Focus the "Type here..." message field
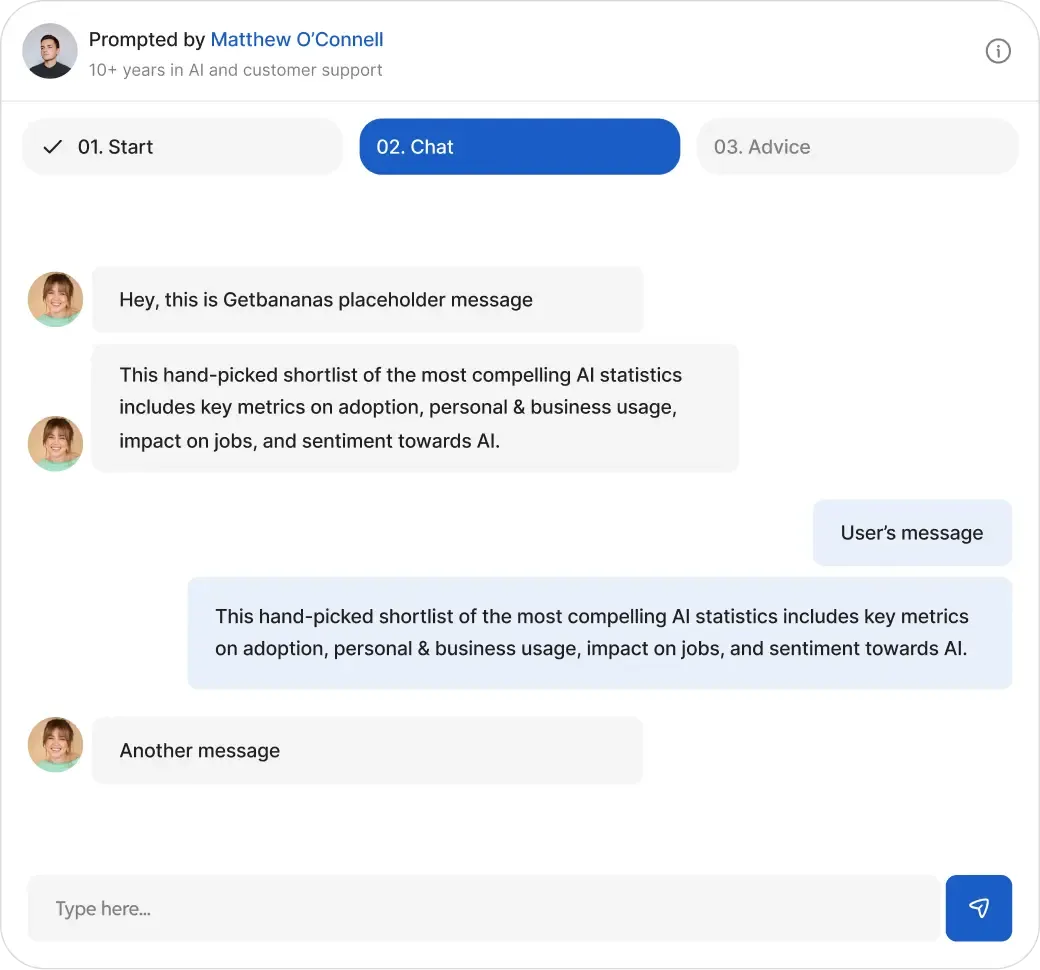The height and width of the screenshot is (970, 1040). (x=483, y=908)
